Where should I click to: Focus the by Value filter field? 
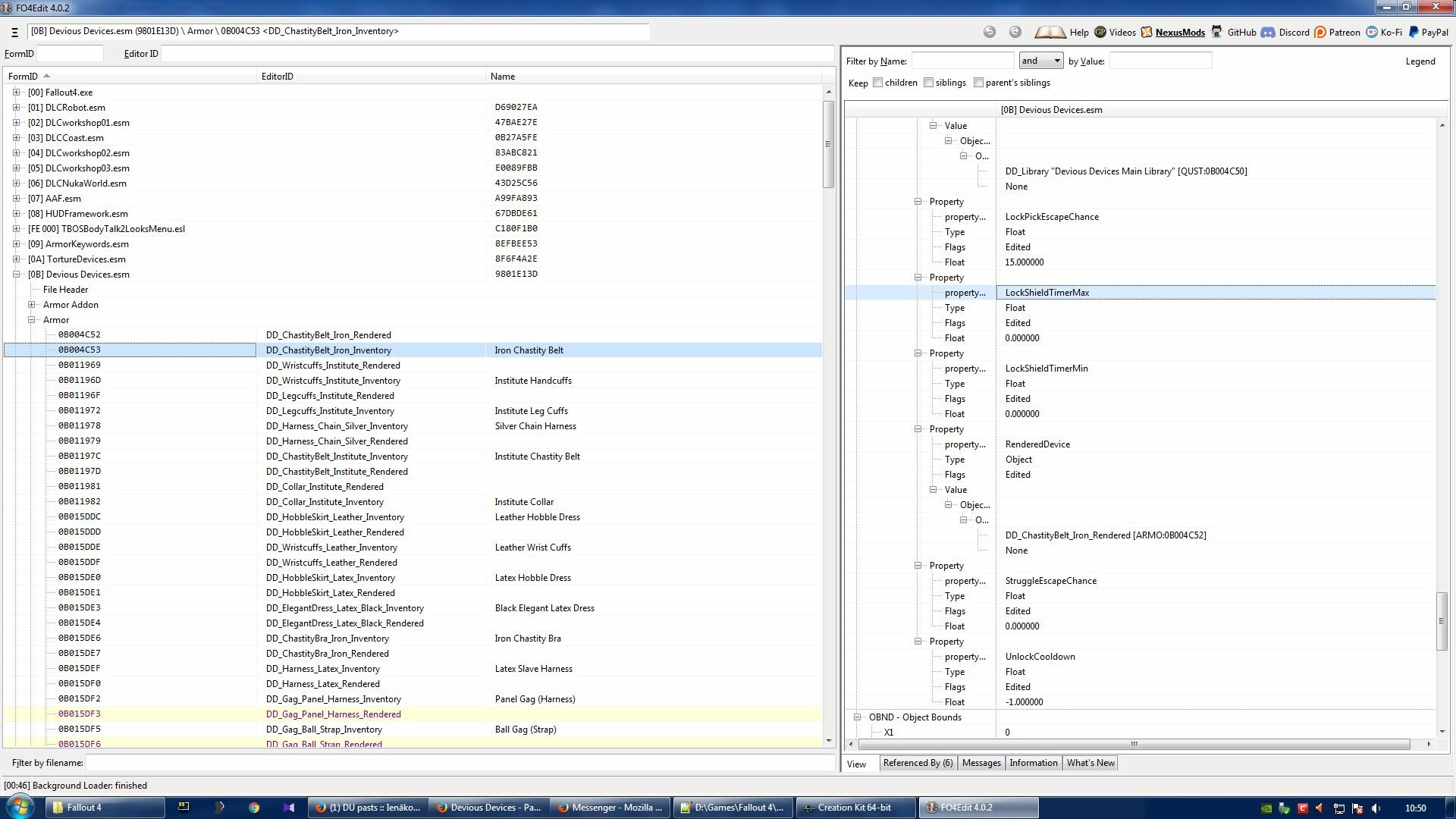coord(1160,61)
